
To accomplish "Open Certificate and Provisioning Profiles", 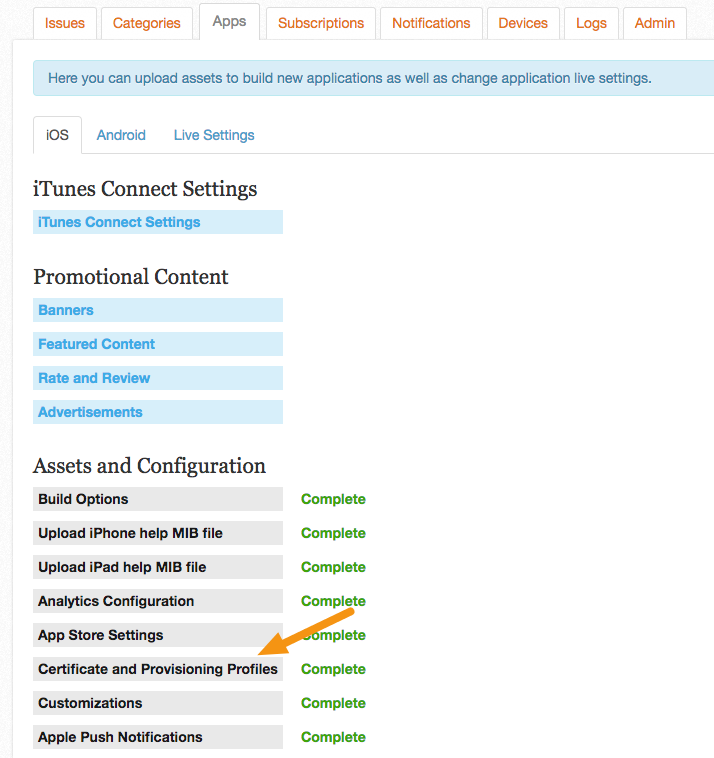I will (158, 669).
